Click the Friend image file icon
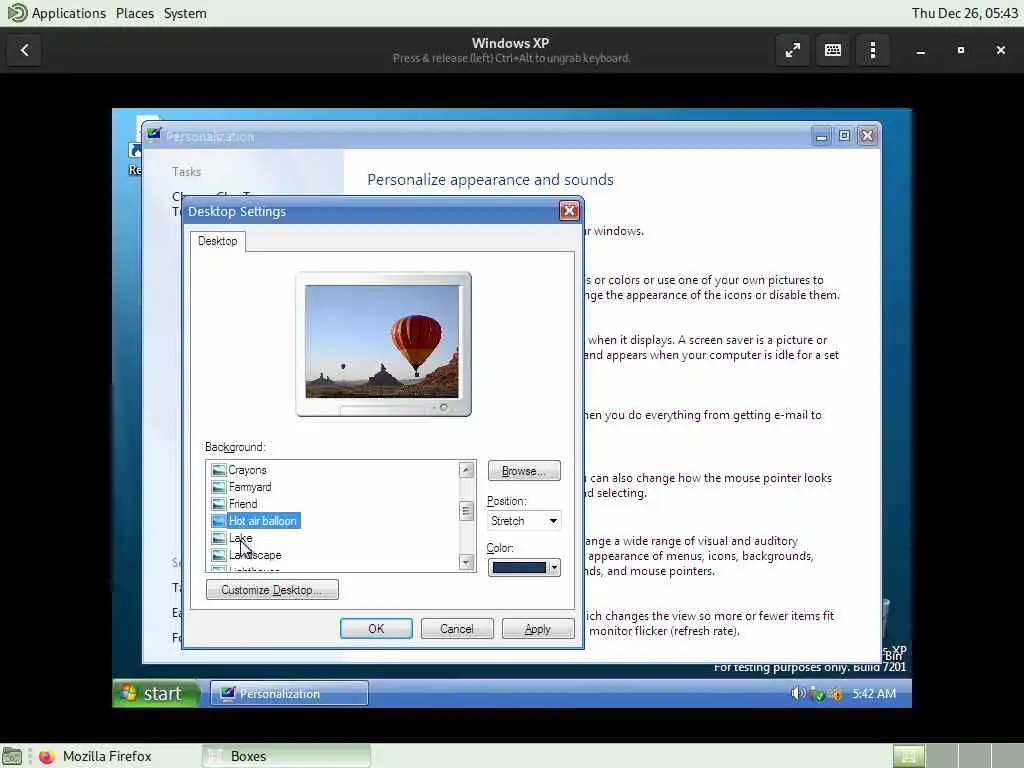1024x768 pixels. coord(219,504)
